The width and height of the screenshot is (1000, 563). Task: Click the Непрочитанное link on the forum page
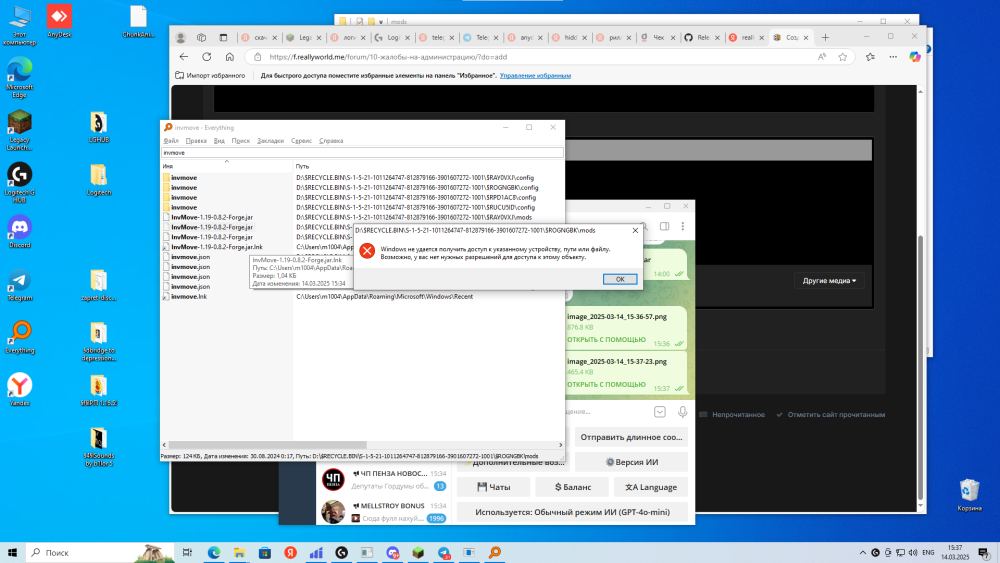(x=732, y=414)
